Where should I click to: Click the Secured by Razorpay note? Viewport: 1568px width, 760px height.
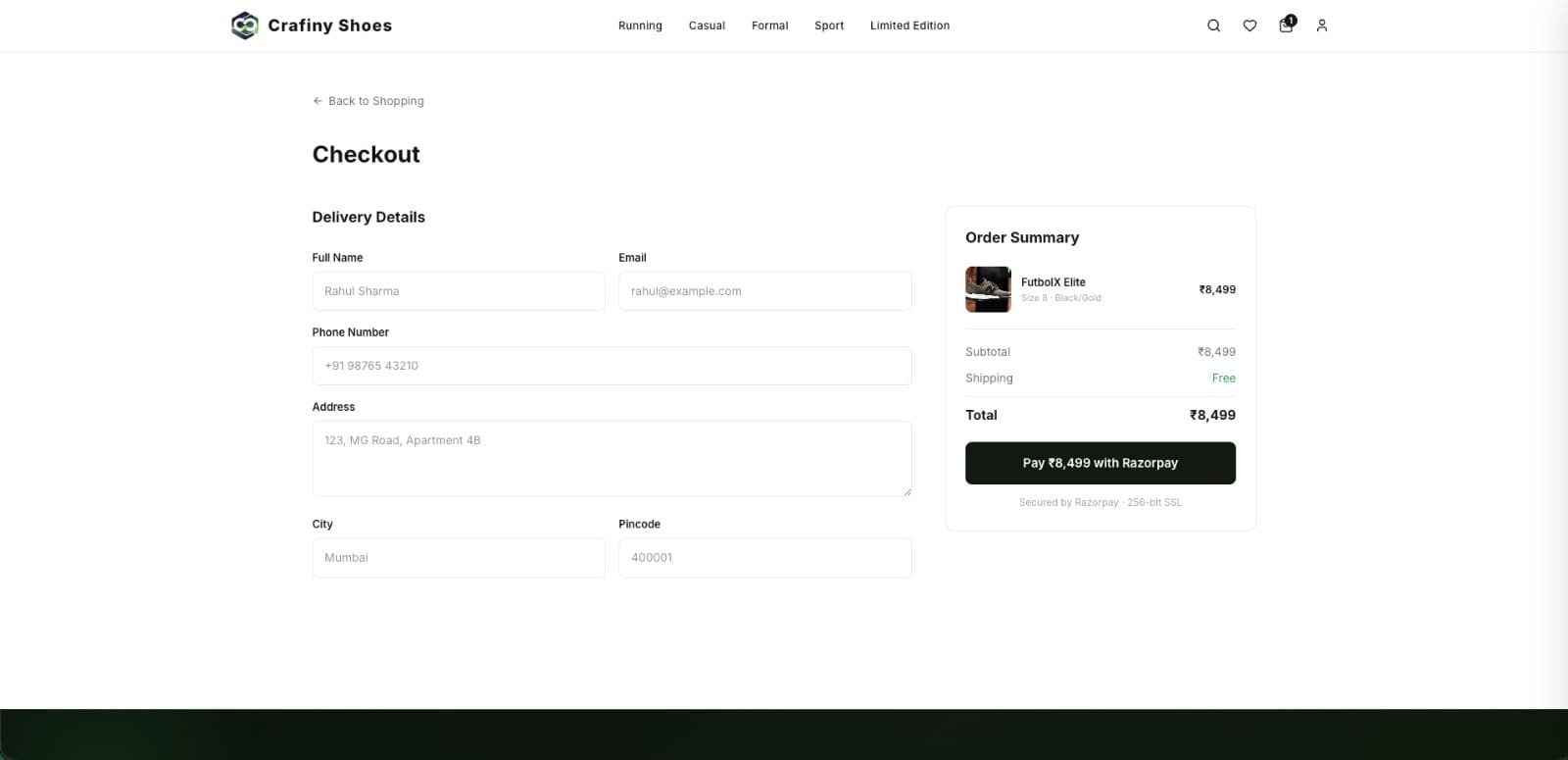pos(1101,502)
